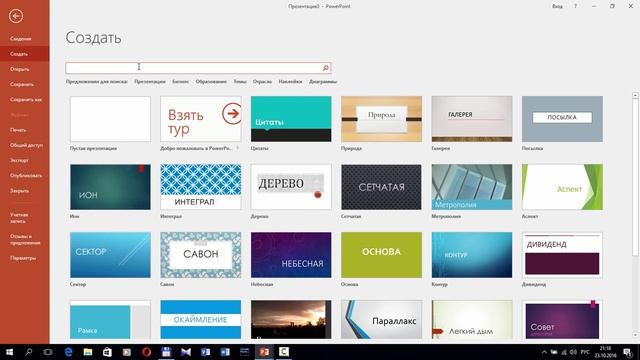Select the Пустая презентация blank template
This screenshot has height=360, width=640.
click(110, 119)
